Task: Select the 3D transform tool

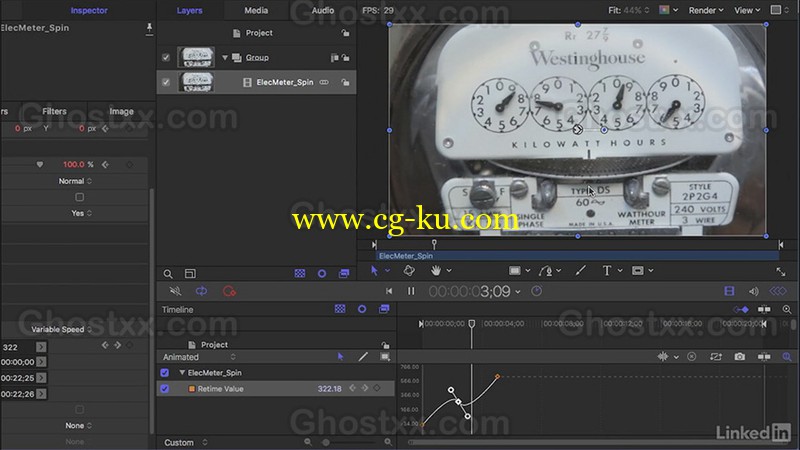Action: coord(409,271)
